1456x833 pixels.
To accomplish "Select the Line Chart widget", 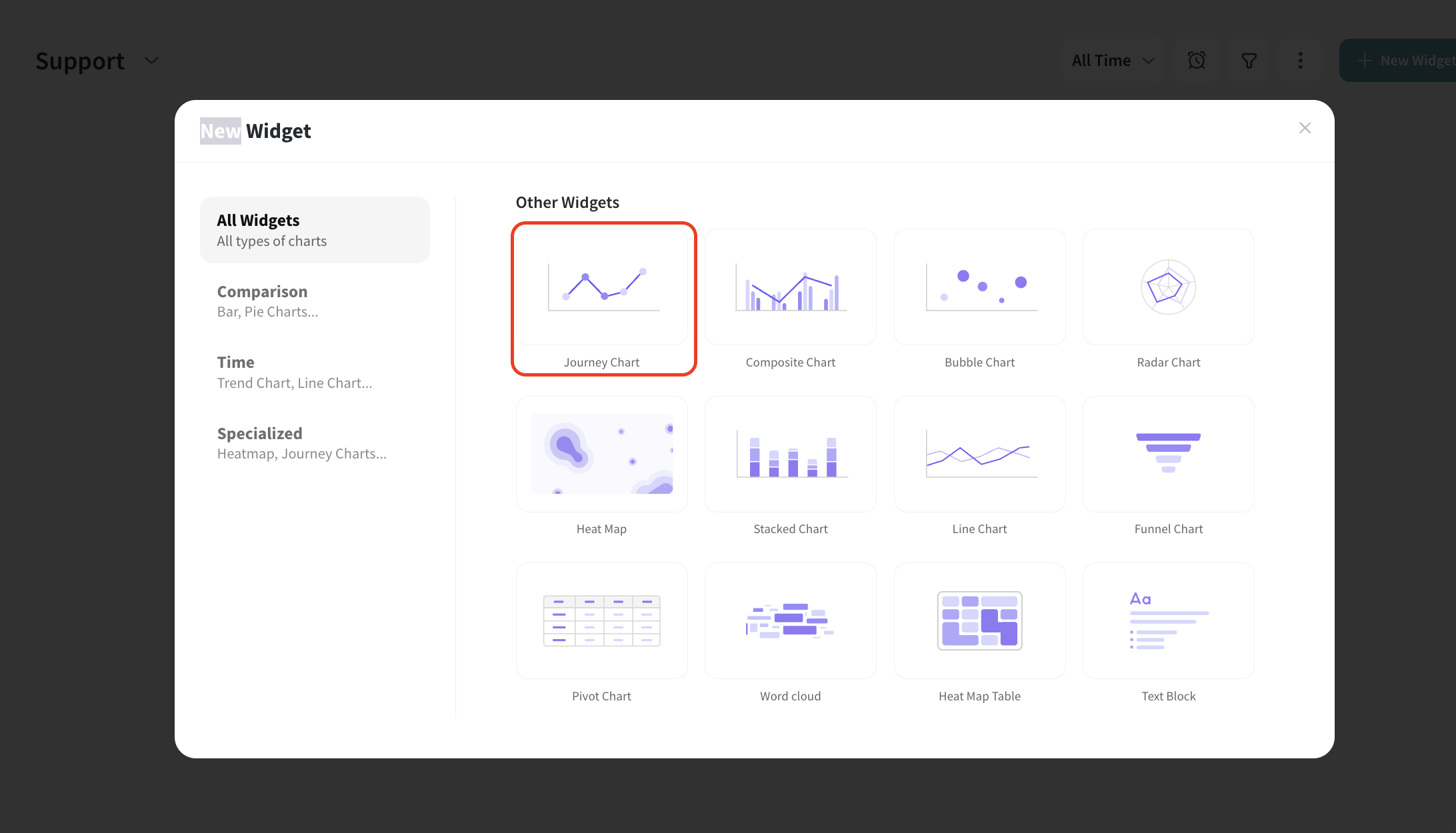I will point(979,454).
